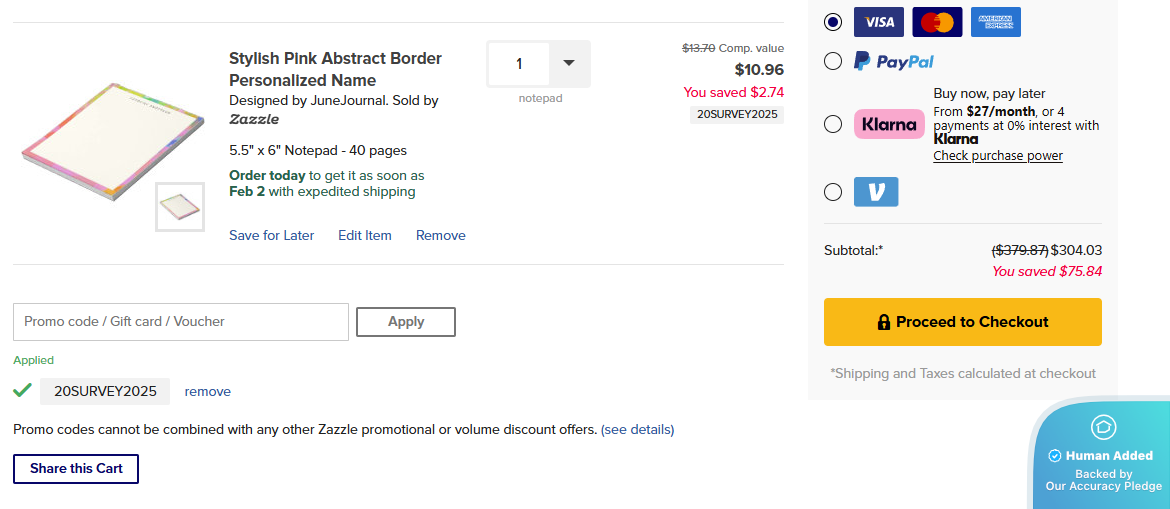Click the green applied promo checkmark
Viewport: 1170px width, 509px height.
pyautogui.click(x=22, y=390)
